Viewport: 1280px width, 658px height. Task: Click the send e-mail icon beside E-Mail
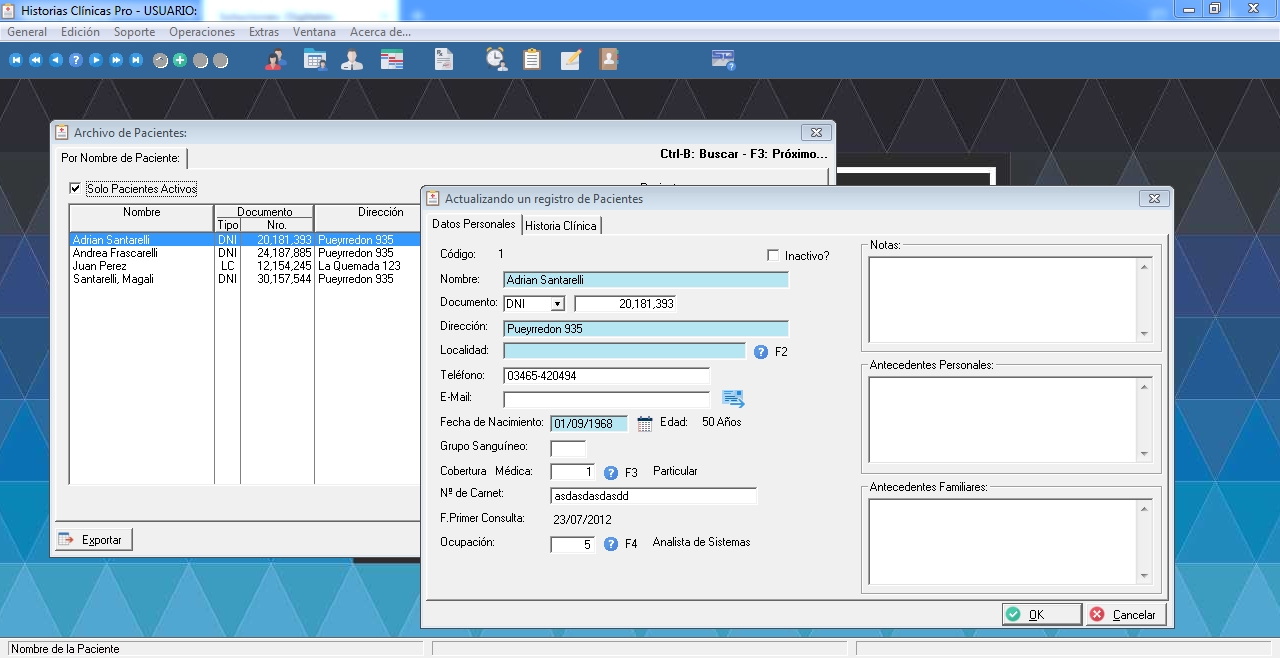coord(734,399)
